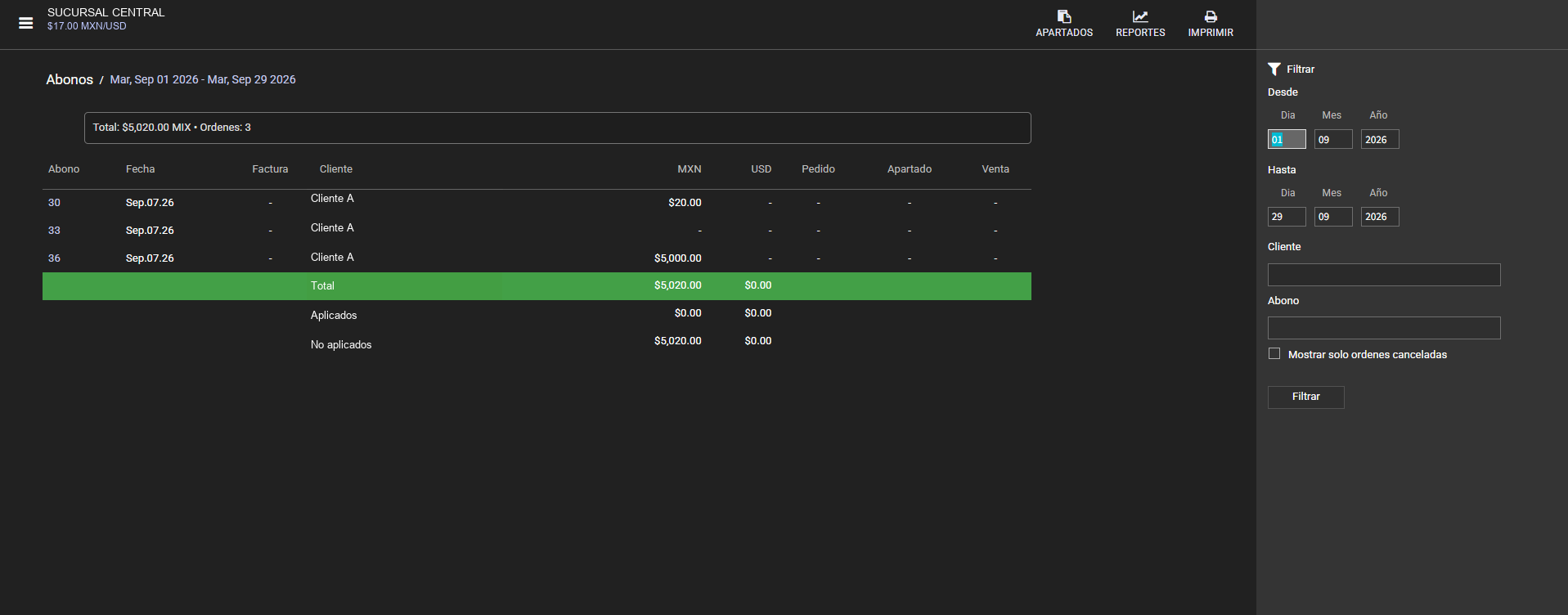Click the $20.00 MXN amount
Viewport: 1568px width, 615px height.
tap(685, 203)
